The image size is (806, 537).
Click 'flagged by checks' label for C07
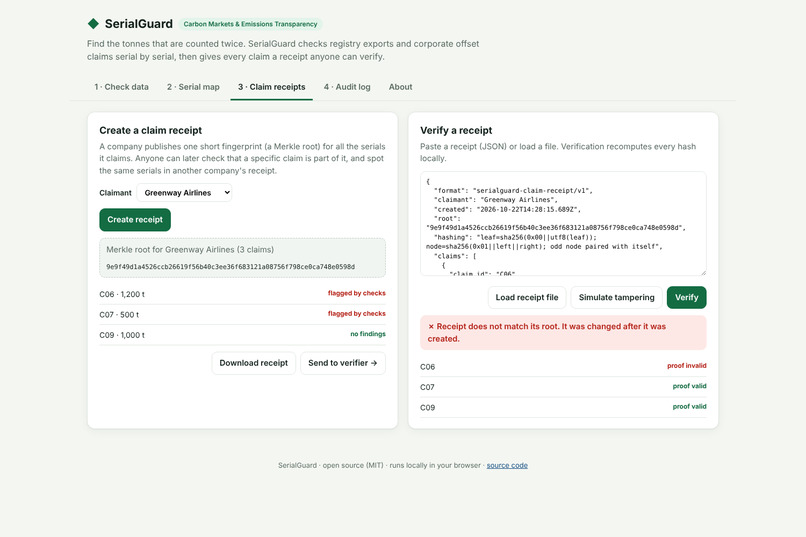click(356, 313)
